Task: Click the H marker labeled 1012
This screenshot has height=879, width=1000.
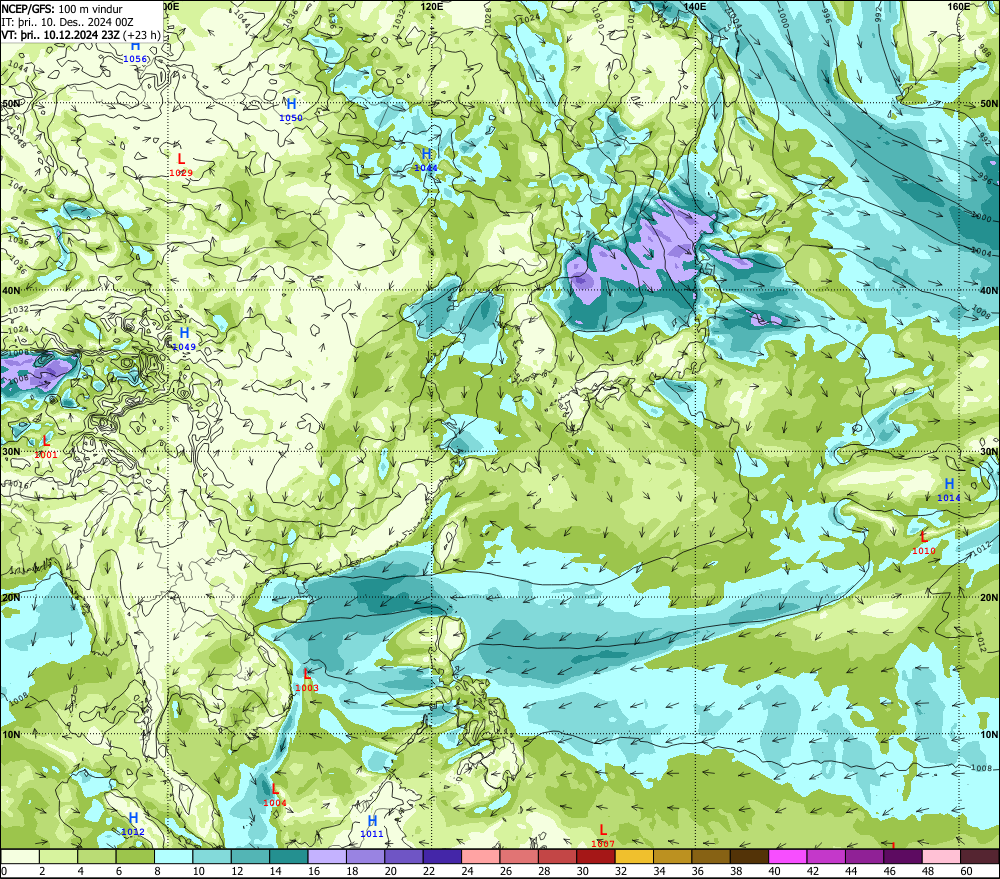Action: (133, 818)
